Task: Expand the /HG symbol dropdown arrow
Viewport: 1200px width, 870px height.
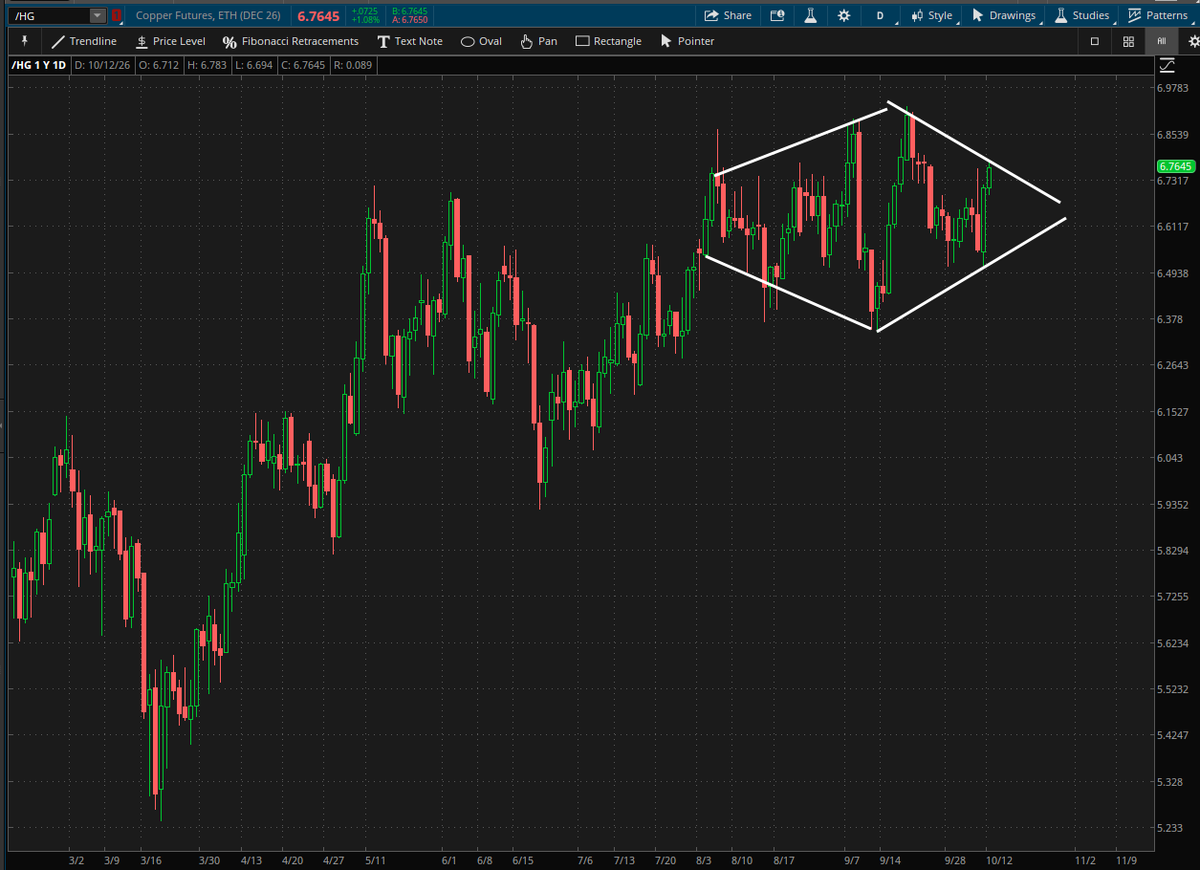Action: [96, 15]
